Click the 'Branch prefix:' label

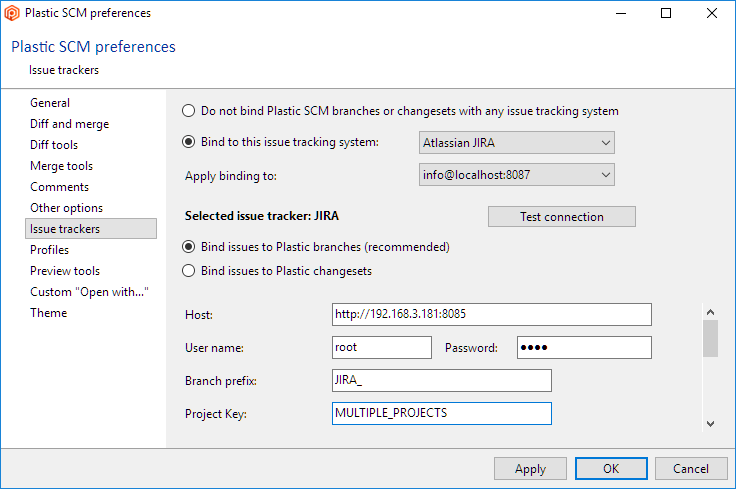[221, 381]
